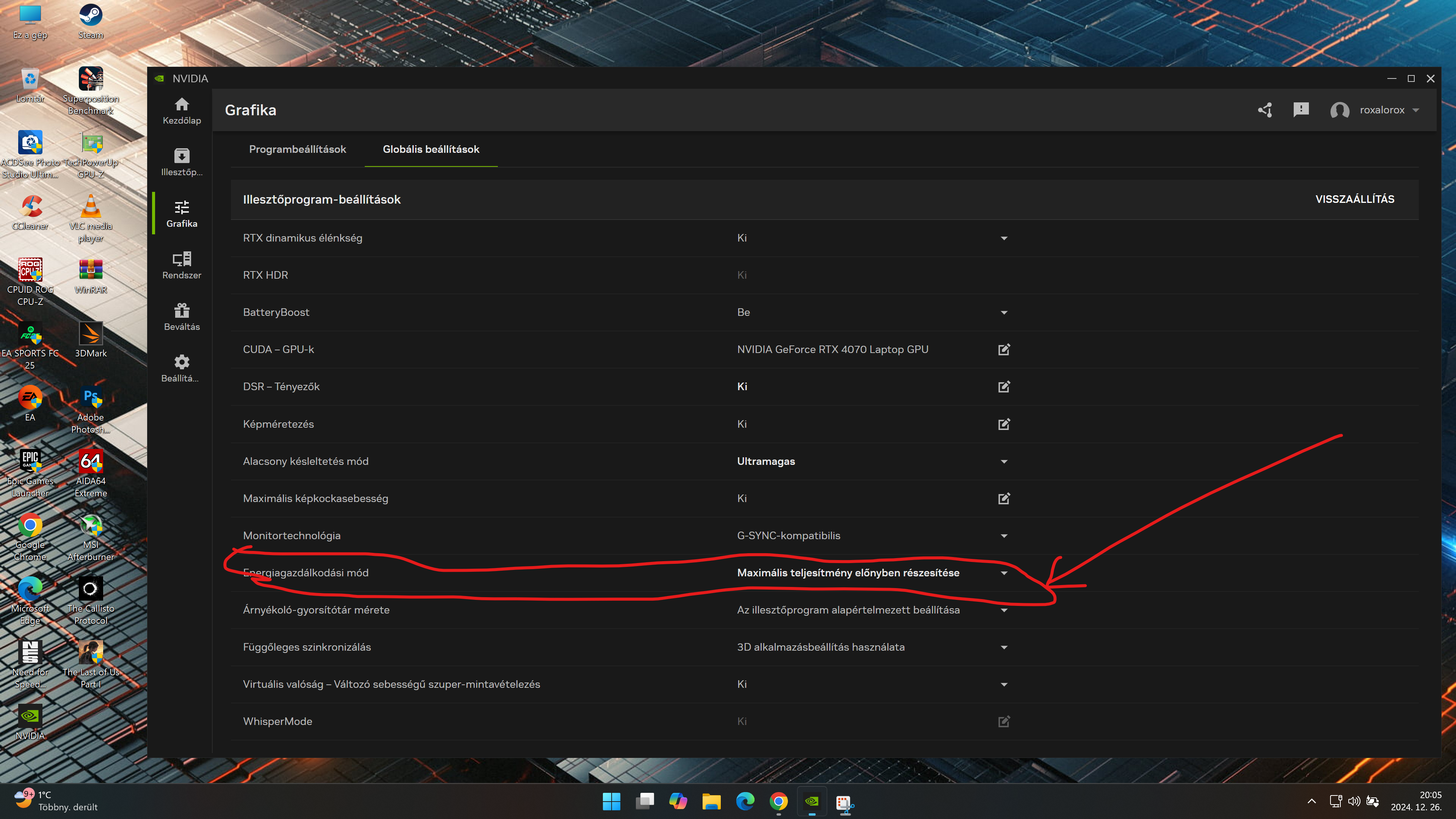Click the WhisperMode edit icon

click(1004, 721)
